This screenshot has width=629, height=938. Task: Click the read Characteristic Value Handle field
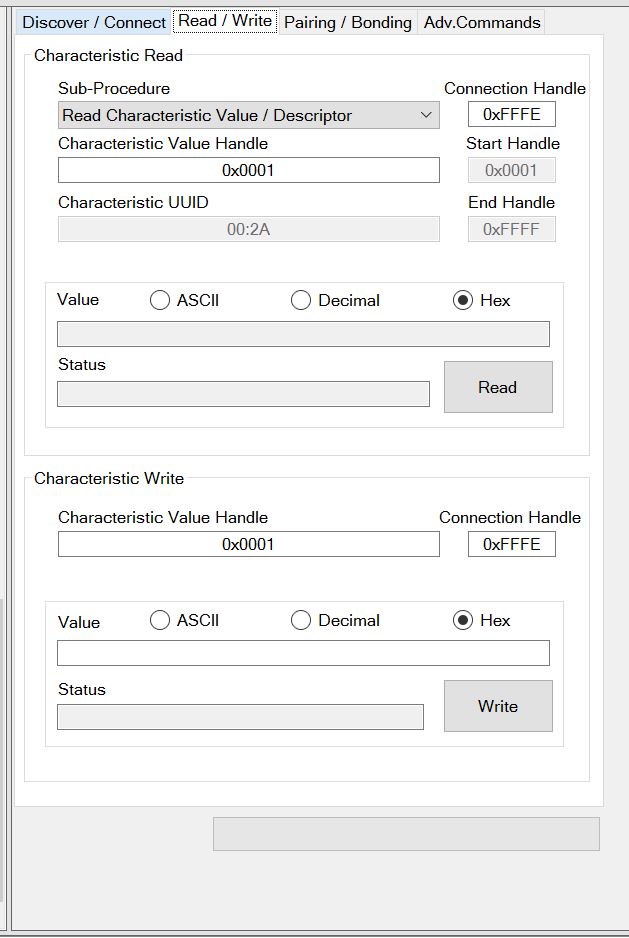[x=248, y=170]
